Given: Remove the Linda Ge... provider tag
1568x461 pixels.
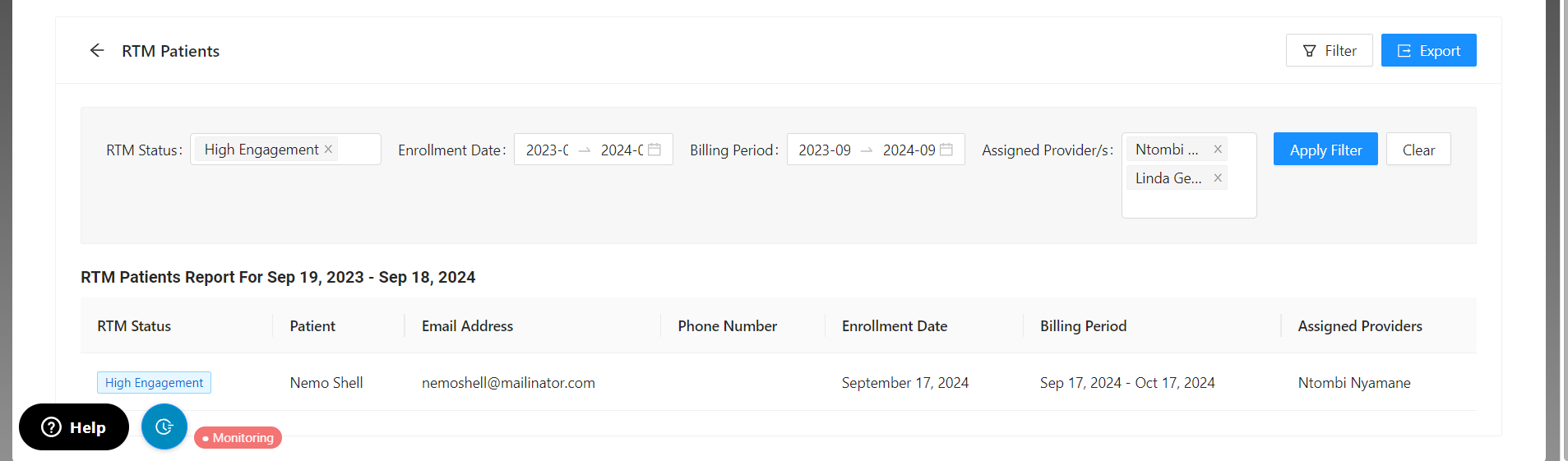Looking at the screenshot, I should [1218, 178].
